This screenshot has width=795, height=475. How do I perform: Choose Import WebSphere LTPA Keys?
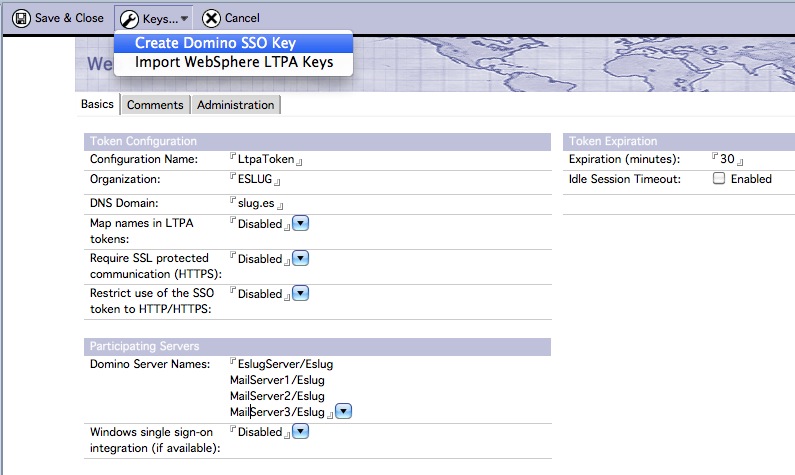point(233,62)
